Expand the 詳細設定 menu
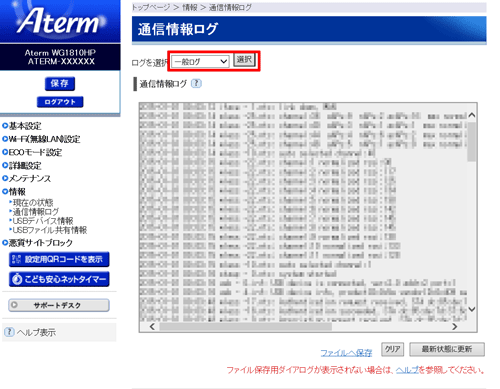 (22, 165)
